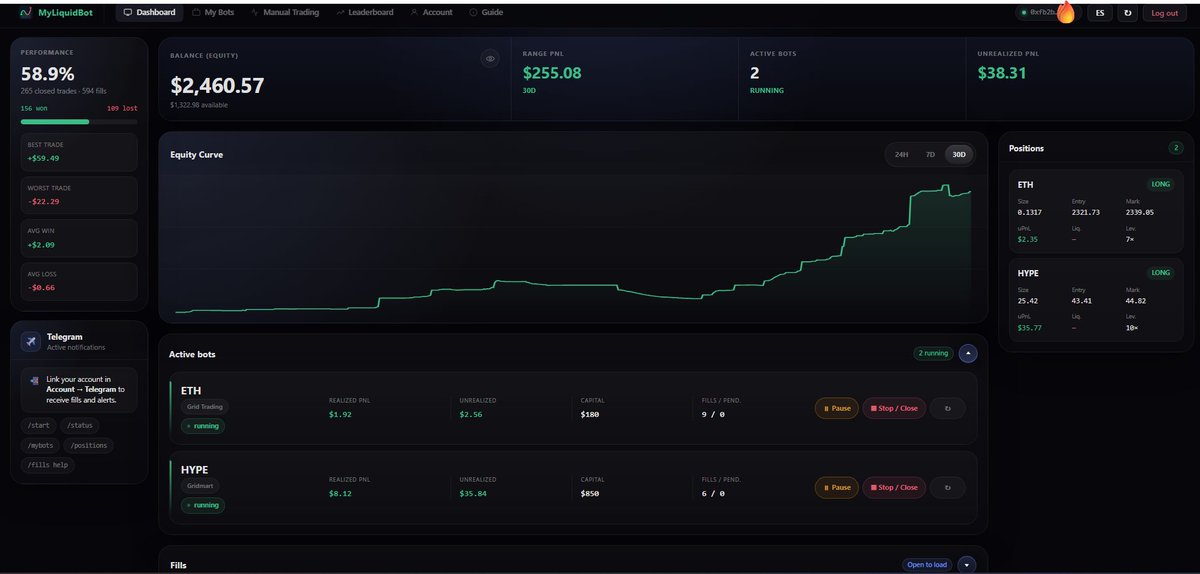
Task: Click the ETH LONG badge in Positions
Action: click(1160, 185)
